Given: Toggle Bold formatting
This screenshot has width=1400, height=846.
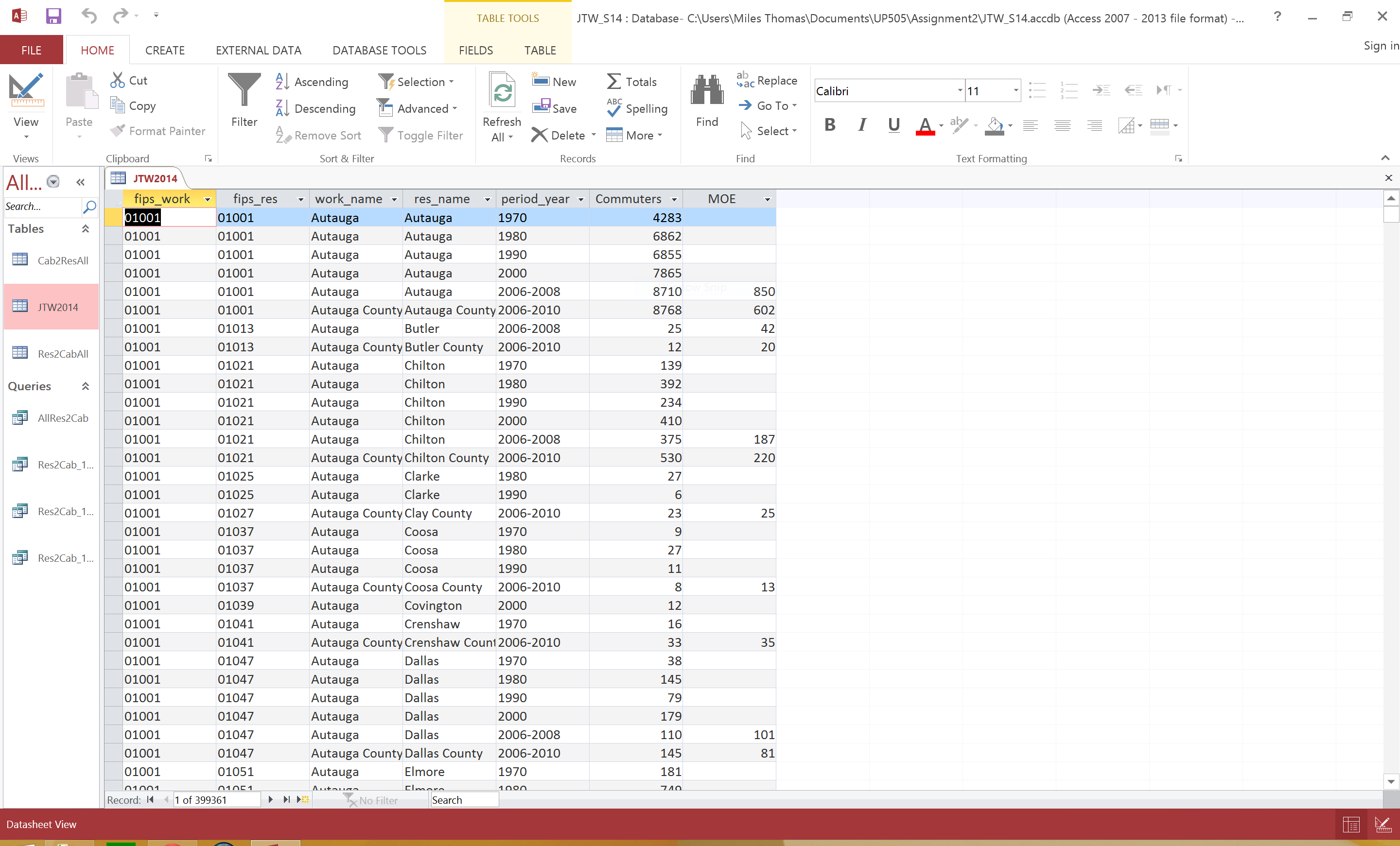Looking at the screenshot, I should pos(830,125).
